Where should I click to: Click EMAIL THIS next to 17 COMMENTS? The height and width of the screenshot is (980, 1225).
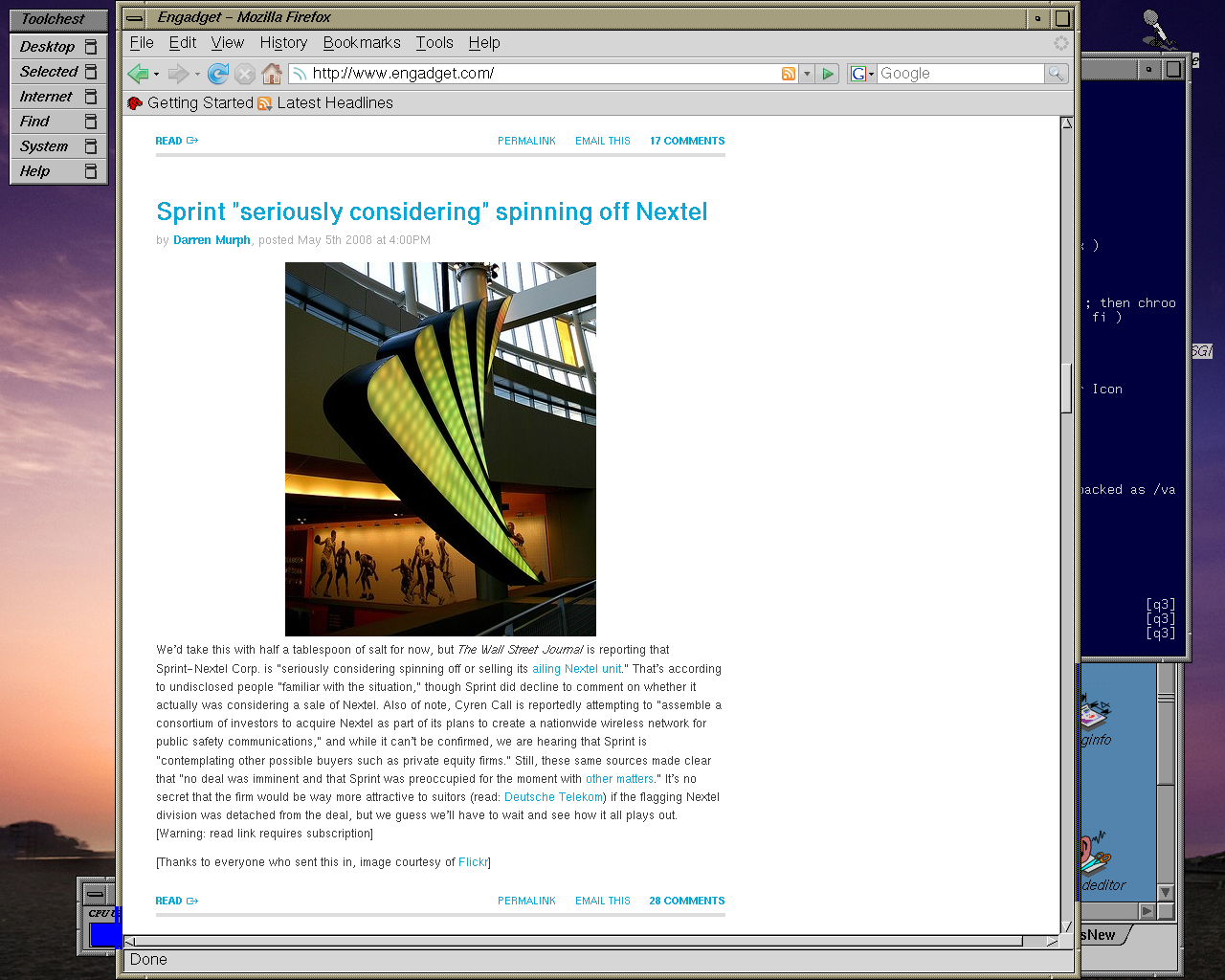tap(603, 141)
